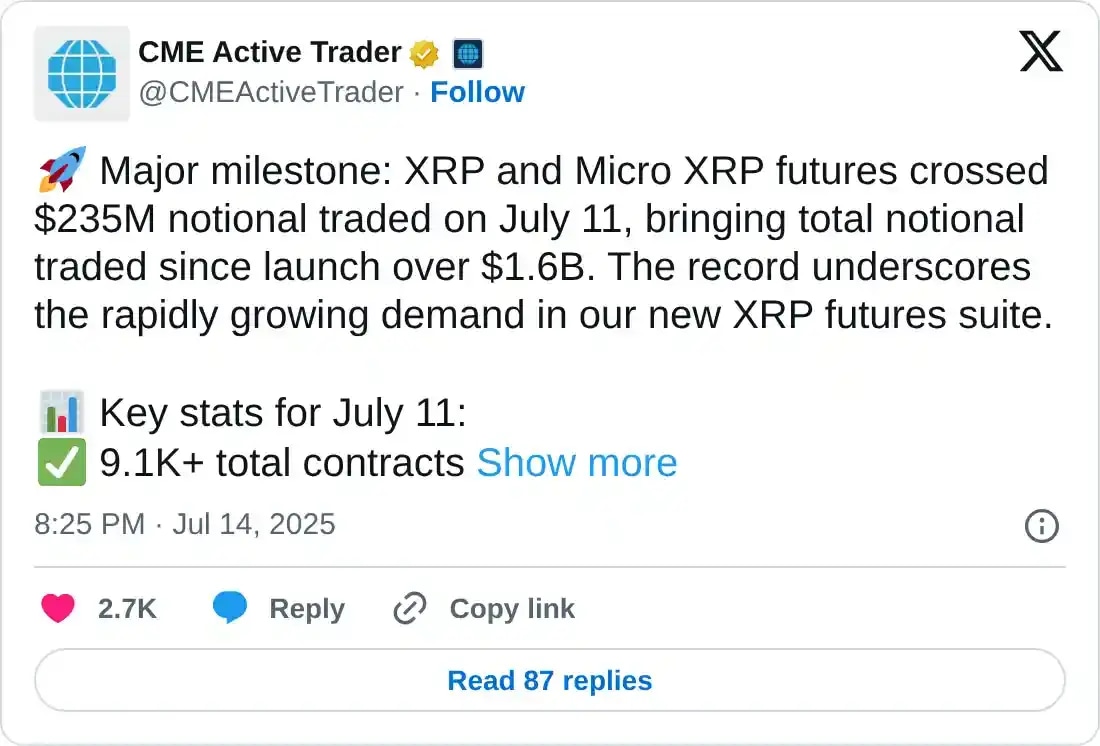Toggle the green checkmark stats line
Image resolution: width=1100 pixels, height=746 pixels.
[62, 462]
